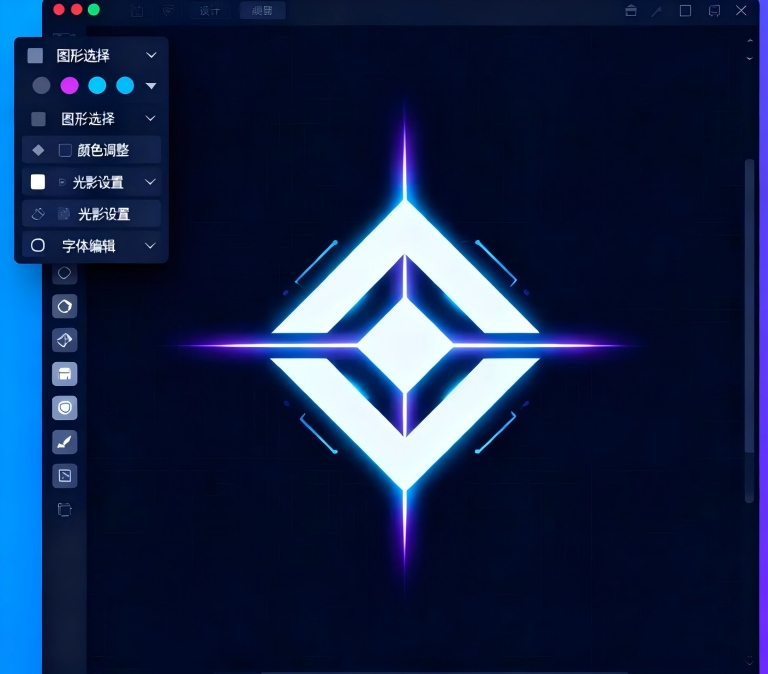
Task: Pick the magenta color swatch
Action: point(69,86)
